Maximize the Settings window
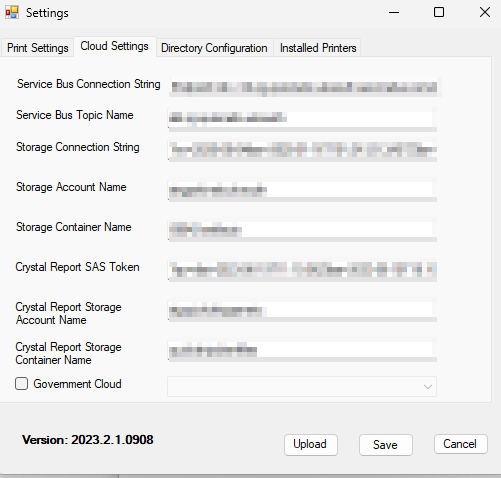501x478 pixels. point(439,13)
